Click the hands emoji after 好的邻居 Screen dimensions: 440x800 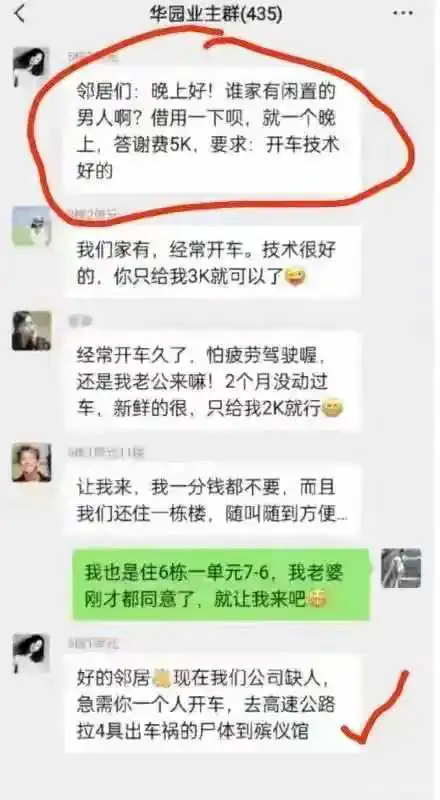pos(161,677)
